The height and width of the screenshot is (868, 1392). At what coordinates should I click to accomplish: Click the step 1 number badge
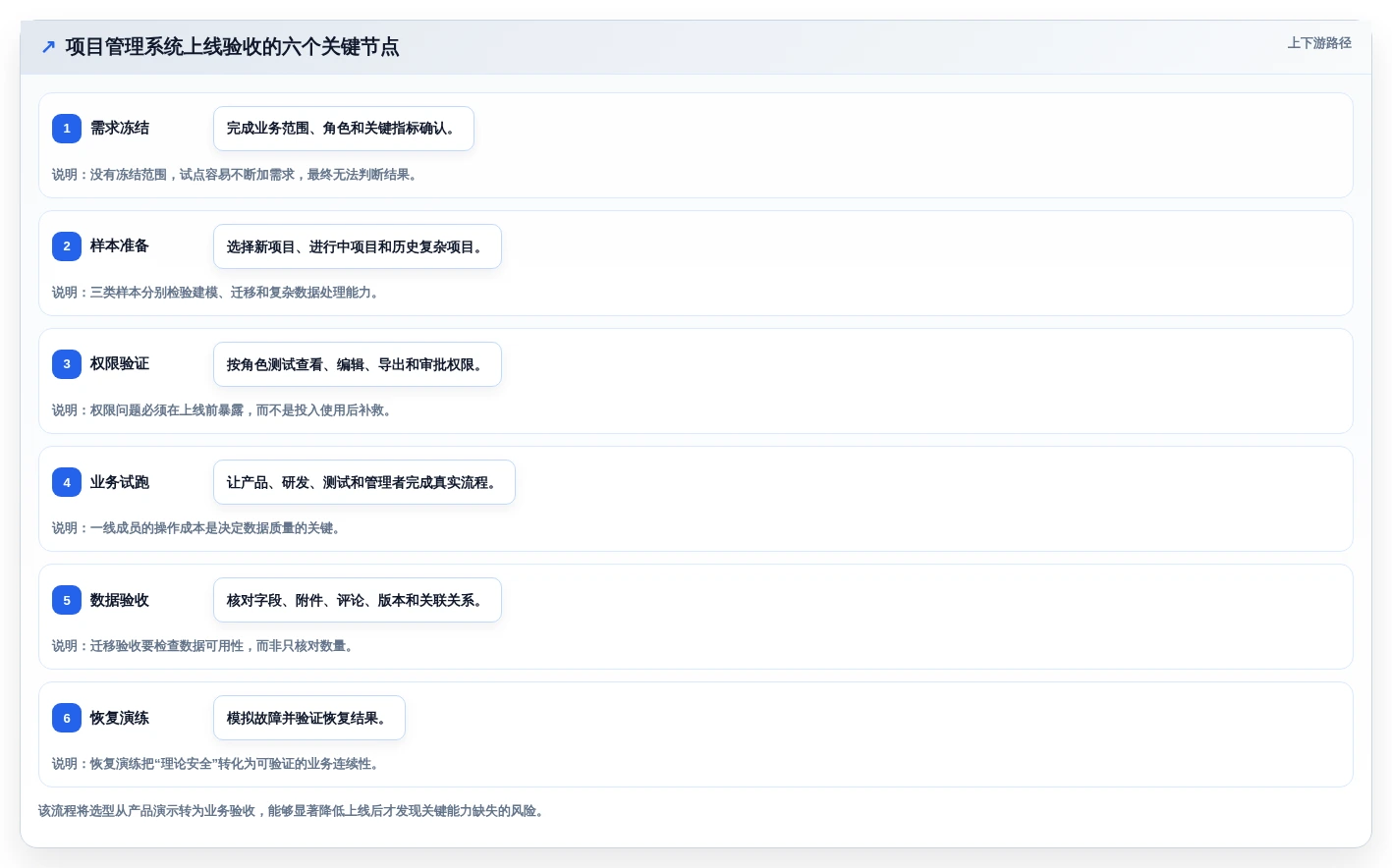pyautogui.click(x=67, y=129)
